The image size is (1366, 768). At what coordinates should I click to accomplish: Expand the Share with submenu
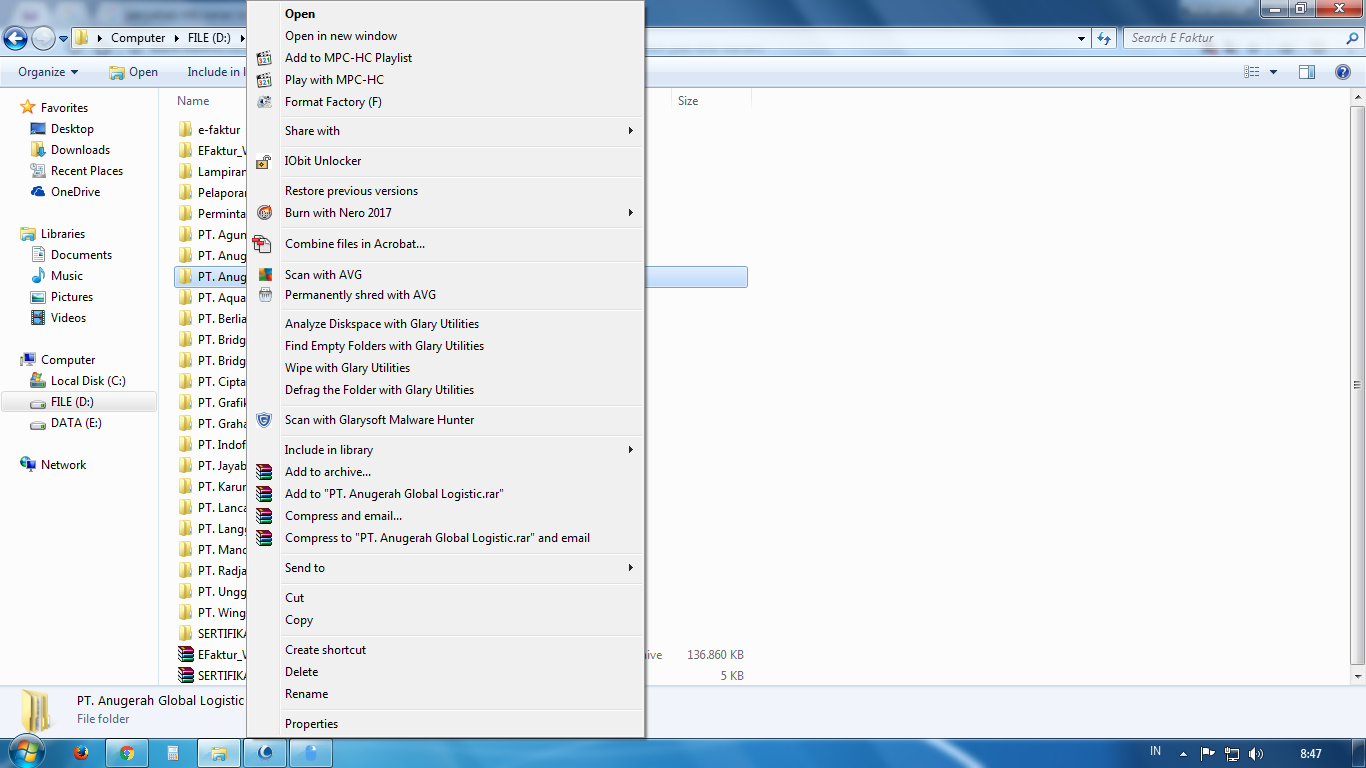pyautogui.click(x=631, y=131)
